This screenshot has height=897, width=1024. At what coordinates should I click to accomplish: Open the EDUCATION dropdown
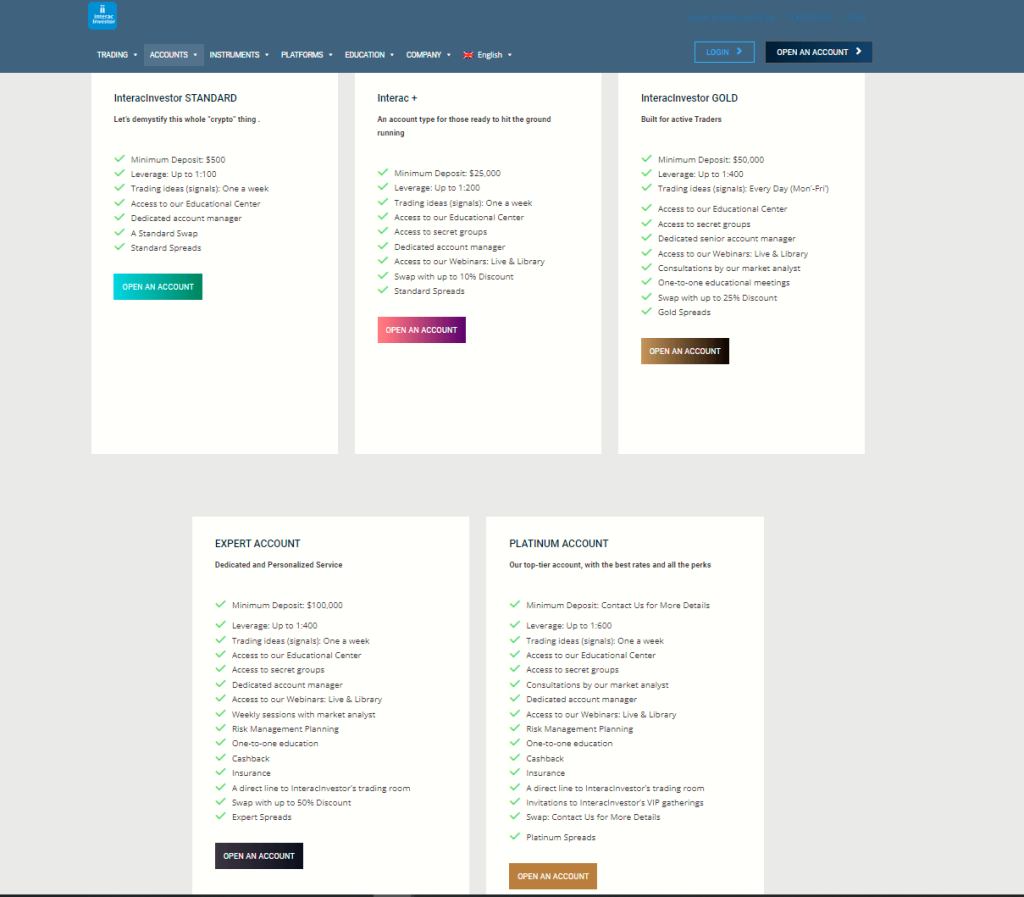point(370,55)
